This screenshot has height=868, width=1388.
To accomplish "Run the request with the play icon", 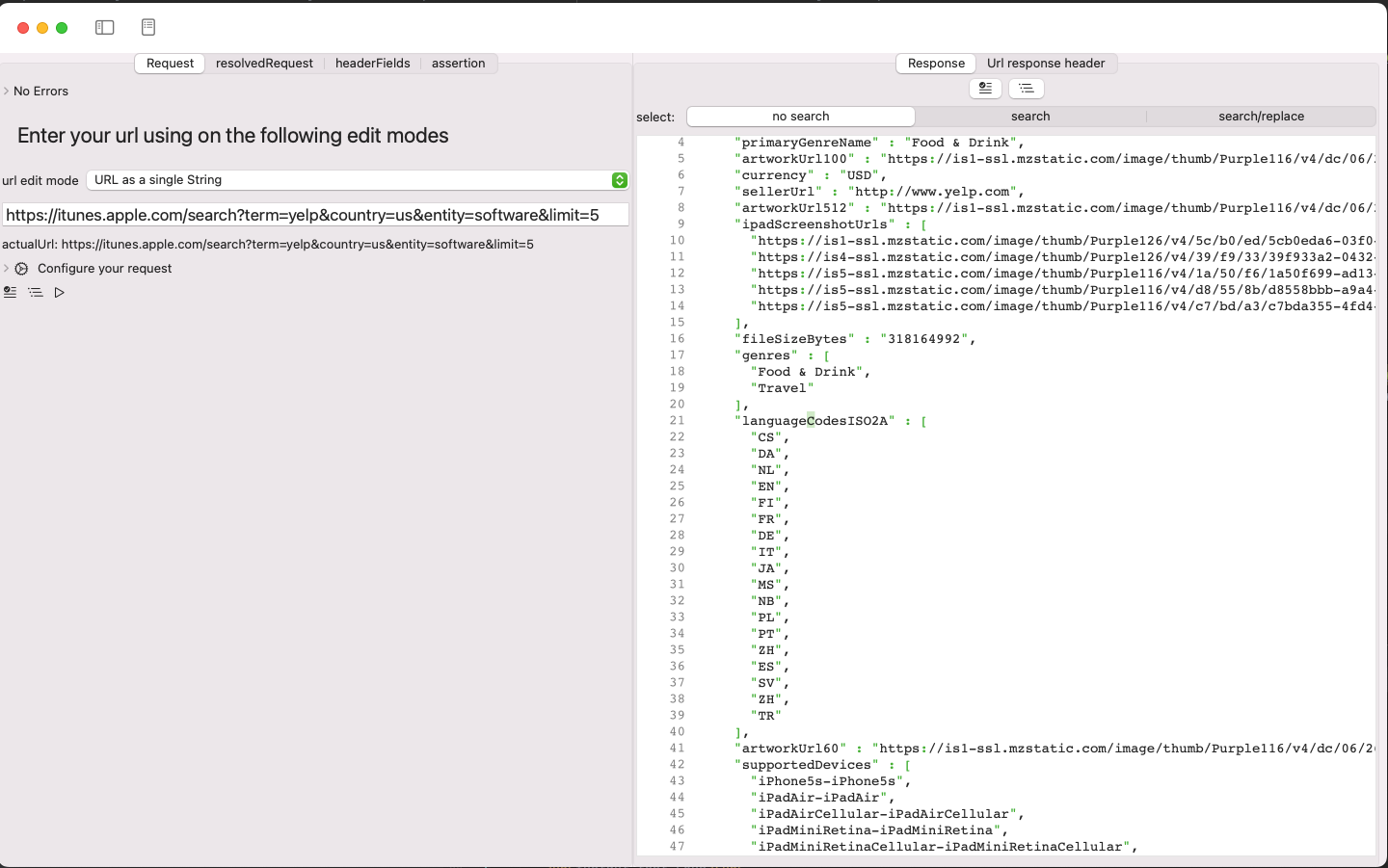I will [60, 292].
